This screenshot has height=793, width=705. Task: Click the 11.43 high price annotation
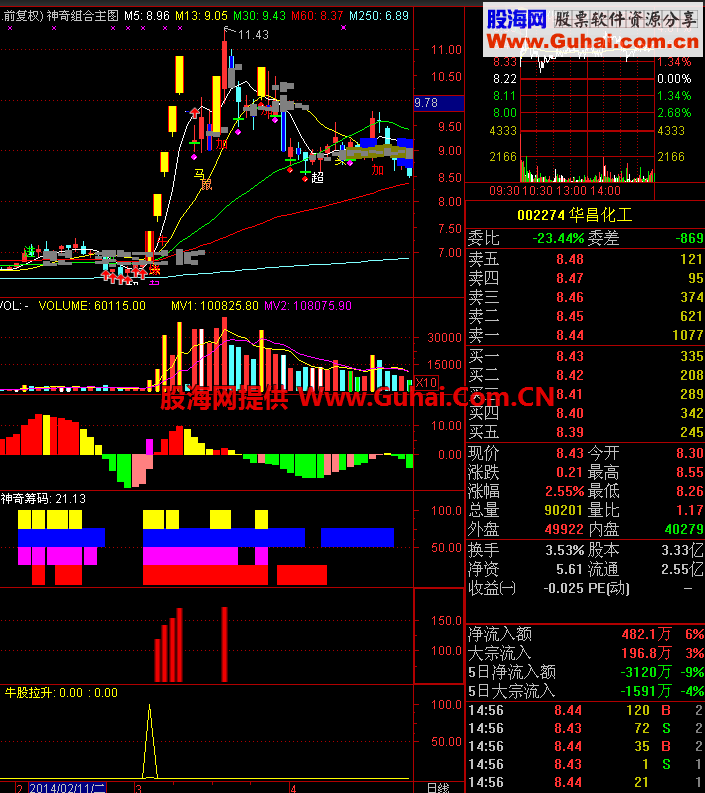point(253,35)
